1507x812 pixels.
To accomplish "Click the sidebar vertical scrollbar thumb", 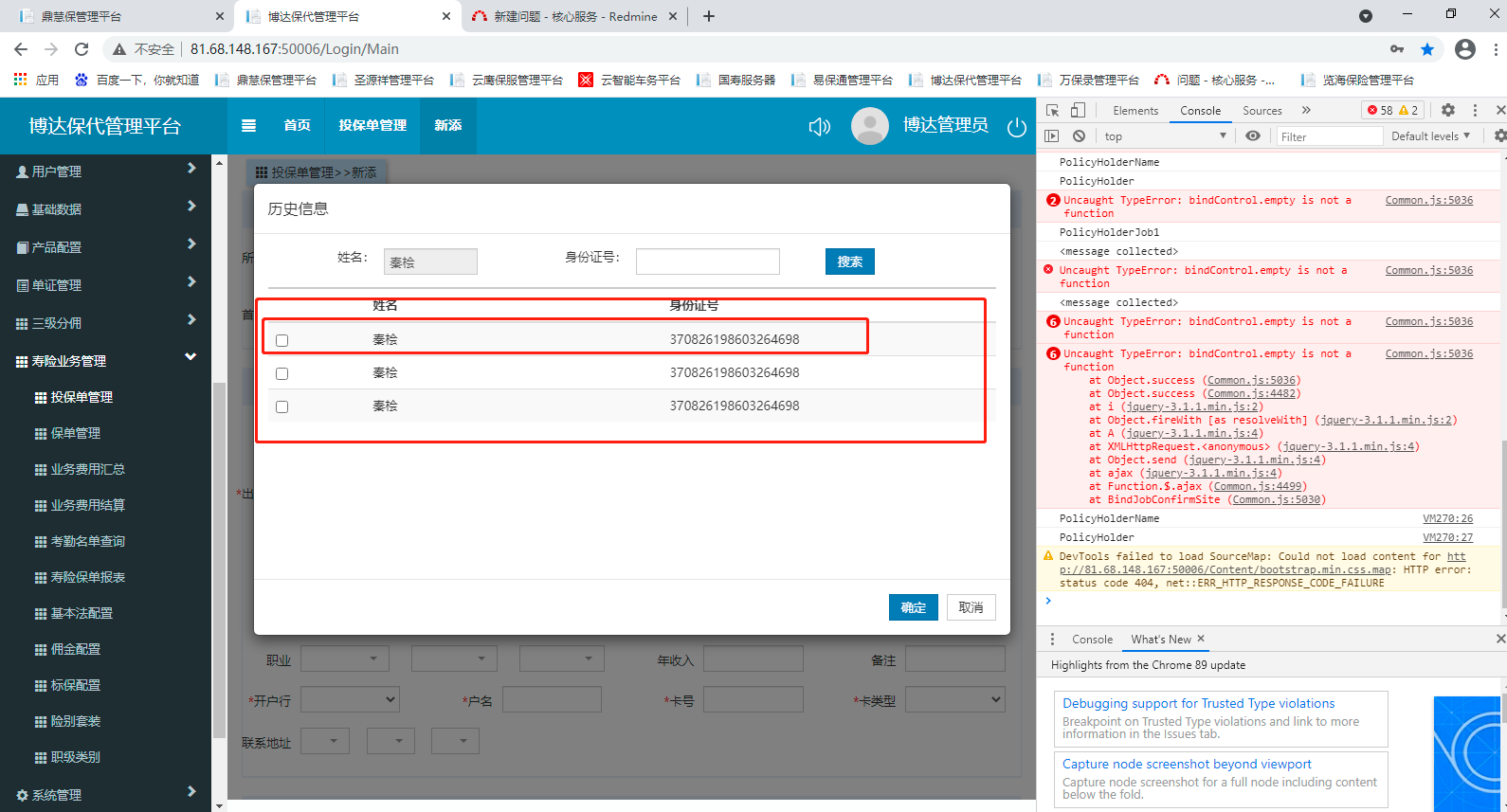I will coord(219,559).
